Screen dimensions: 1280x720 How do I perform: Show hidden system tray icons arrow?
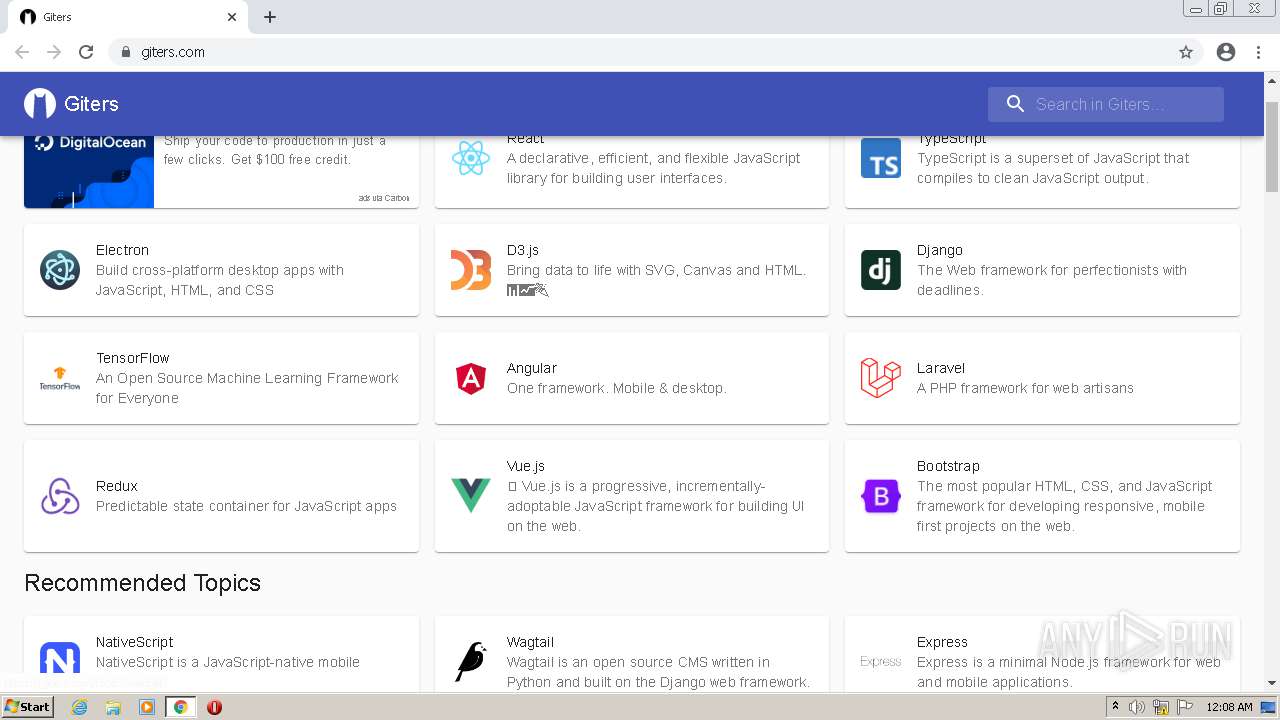tap(1115, 707)
